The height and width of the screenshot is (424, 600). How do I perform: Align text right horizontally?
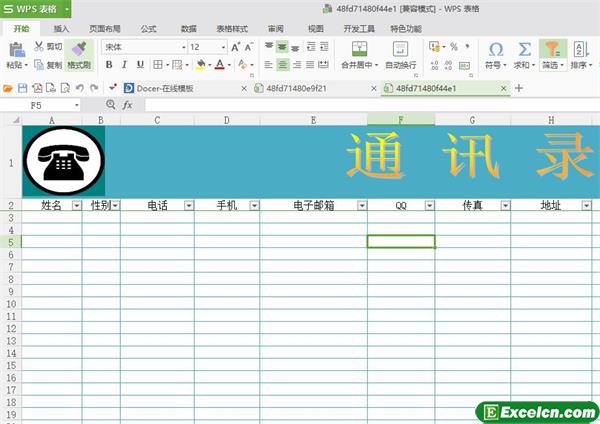[297, 65]
